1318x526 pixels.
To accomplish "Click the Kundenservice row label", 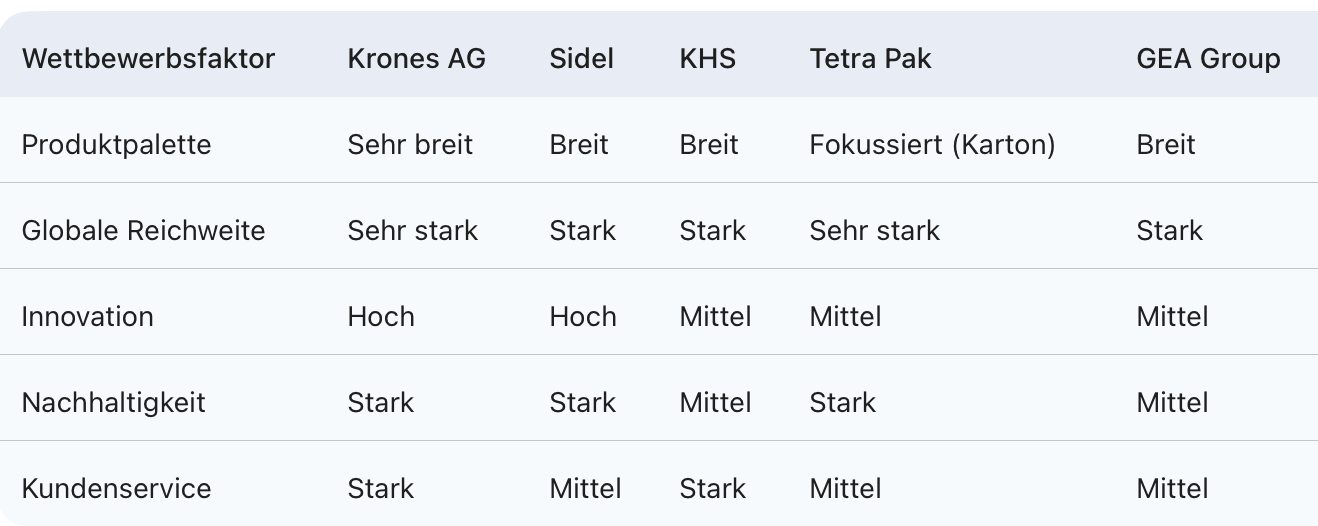I will 116,489.
